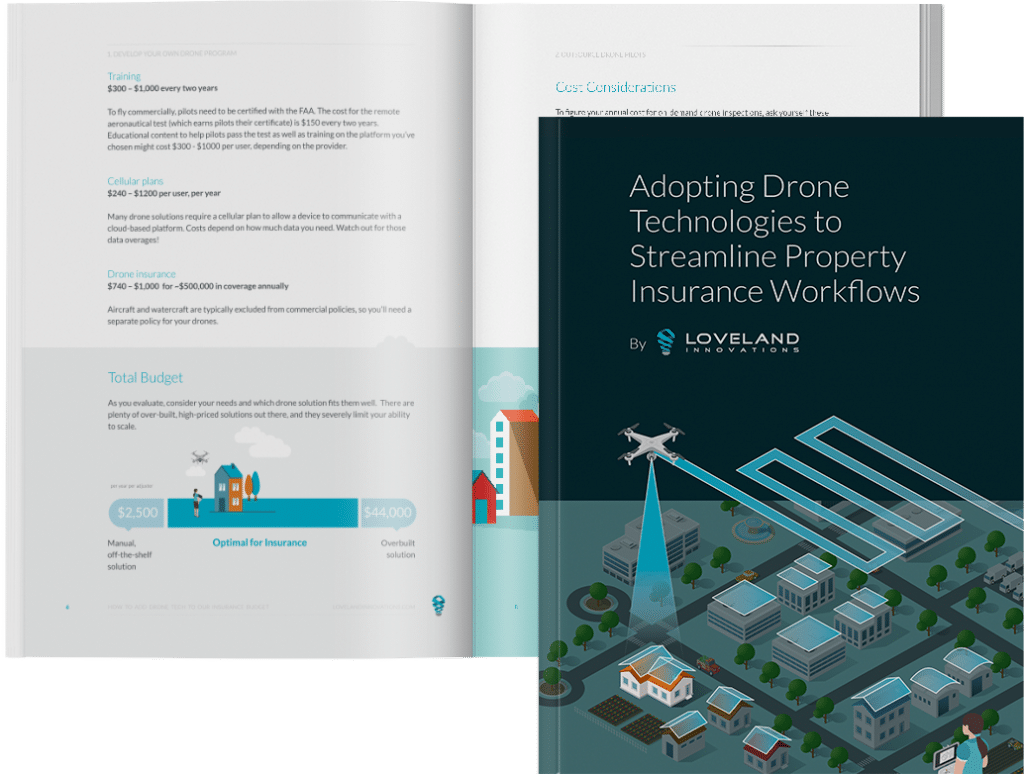Click "$300 – $1,000 every two years" text
1024x774 pixels.
(x=163, y=88)
